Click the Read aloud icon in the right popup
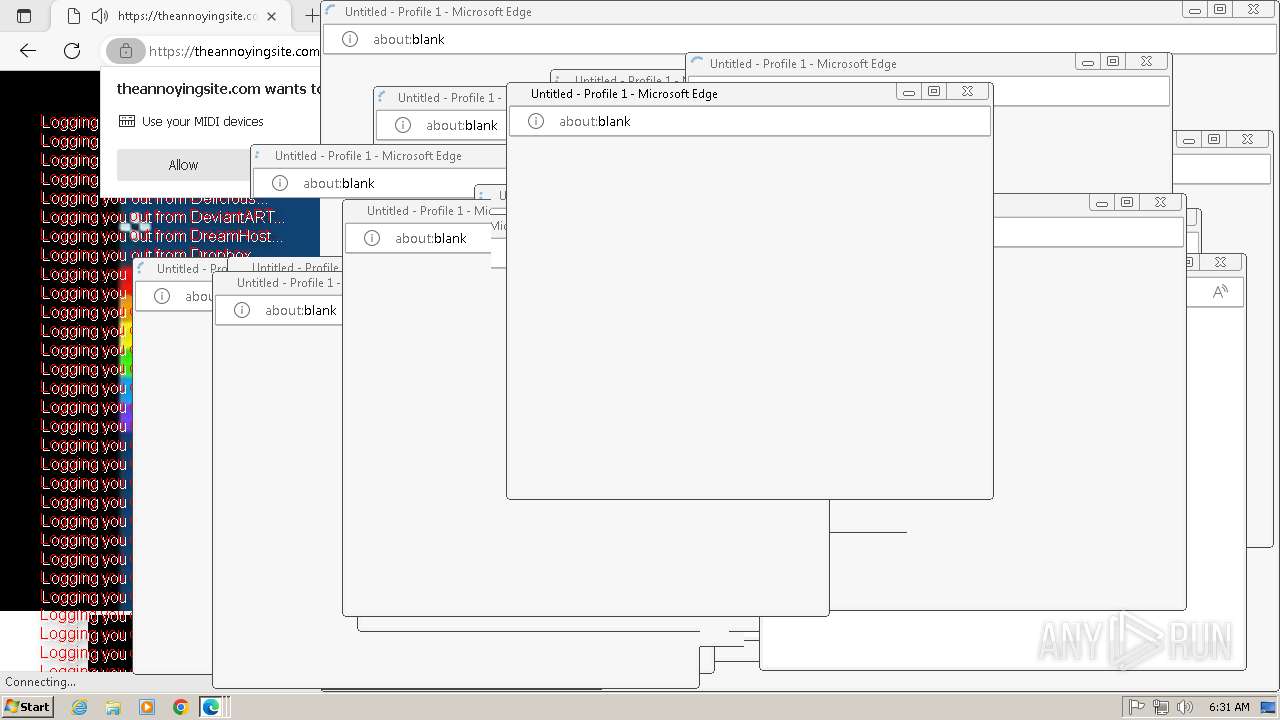 [x=1220, y=292]
